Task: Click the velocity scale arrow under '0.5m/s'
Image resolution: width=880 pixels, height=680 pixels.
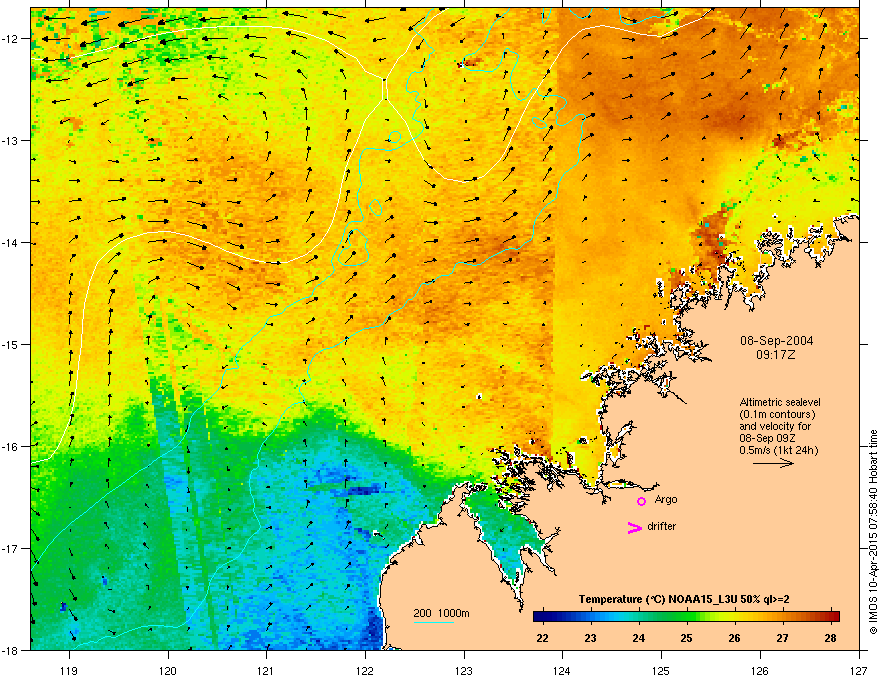Action: 773,463
